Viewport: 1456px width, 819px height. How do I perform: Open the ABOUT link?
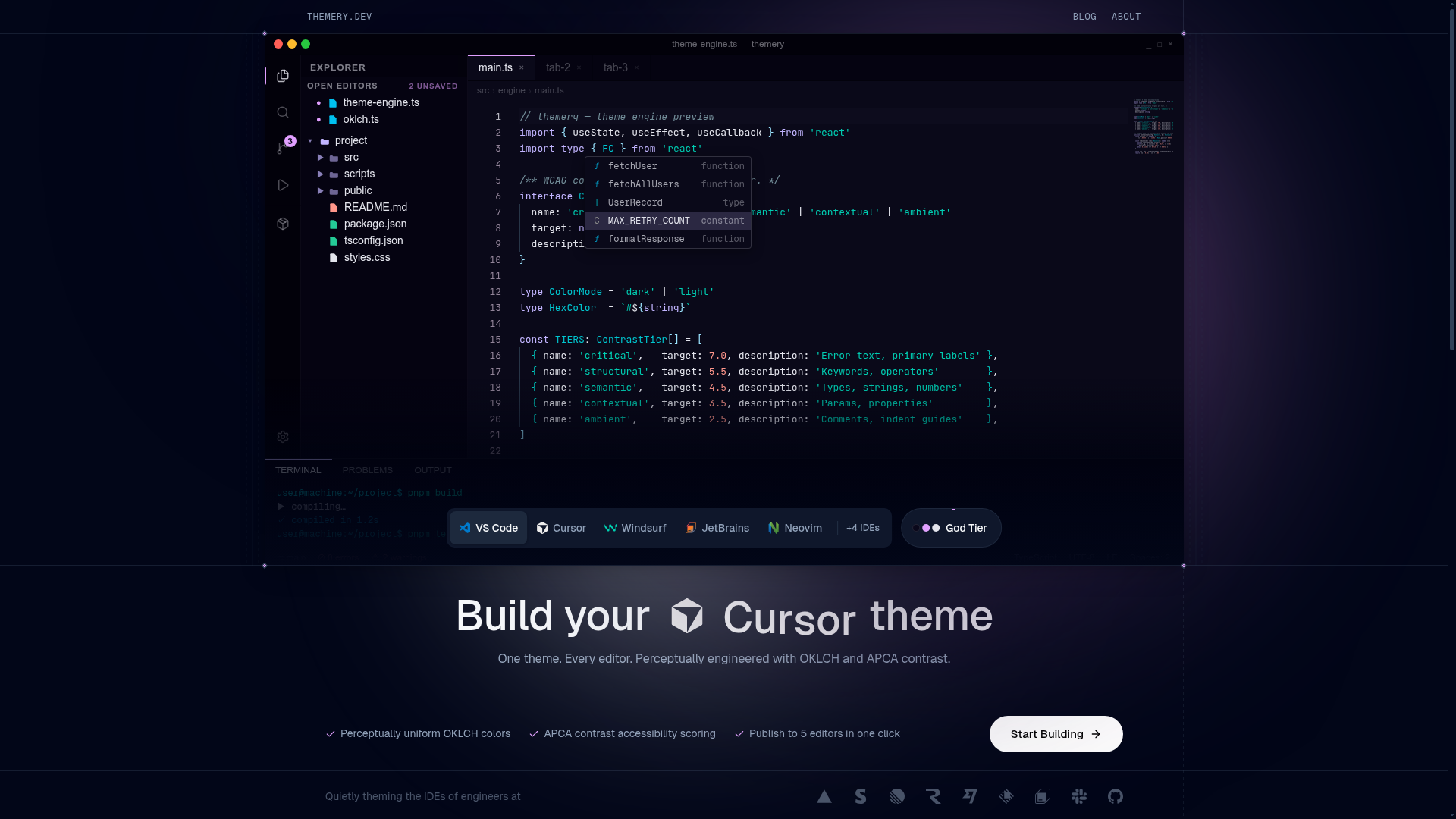(1126, 17)
